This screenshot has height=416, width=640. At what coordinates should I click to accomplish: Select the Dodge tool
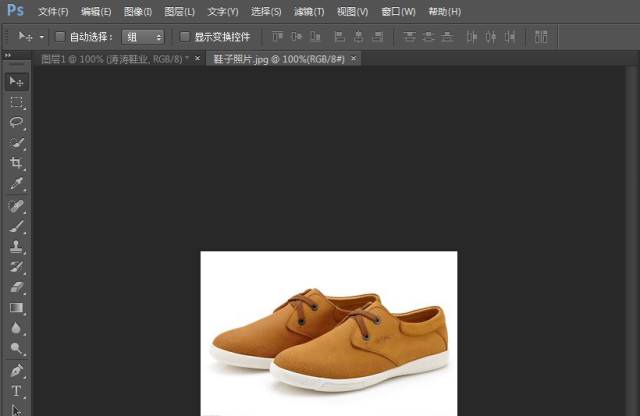[16, 348]
